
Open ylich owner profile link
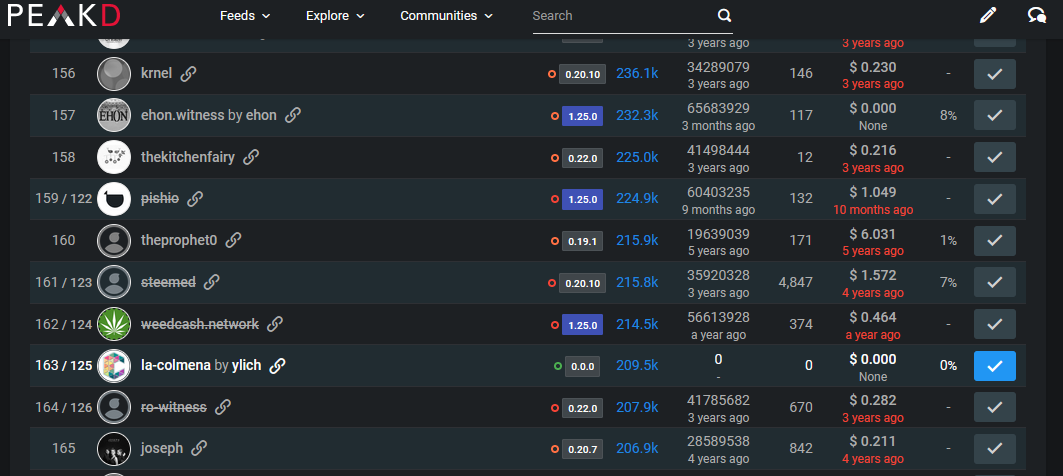246,366
